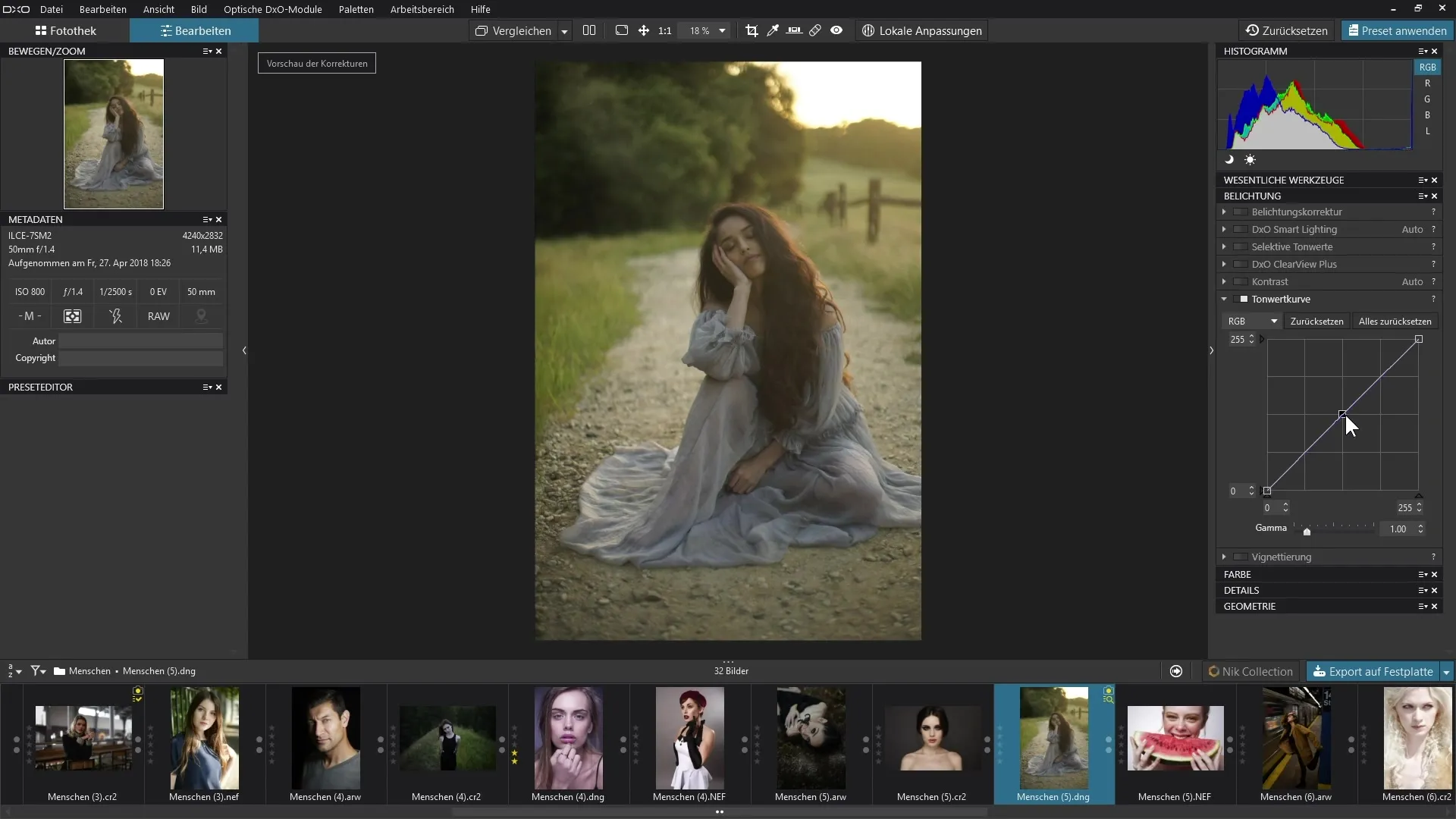
Task: Click Nik Collection button
Action: click(1250, 671)
